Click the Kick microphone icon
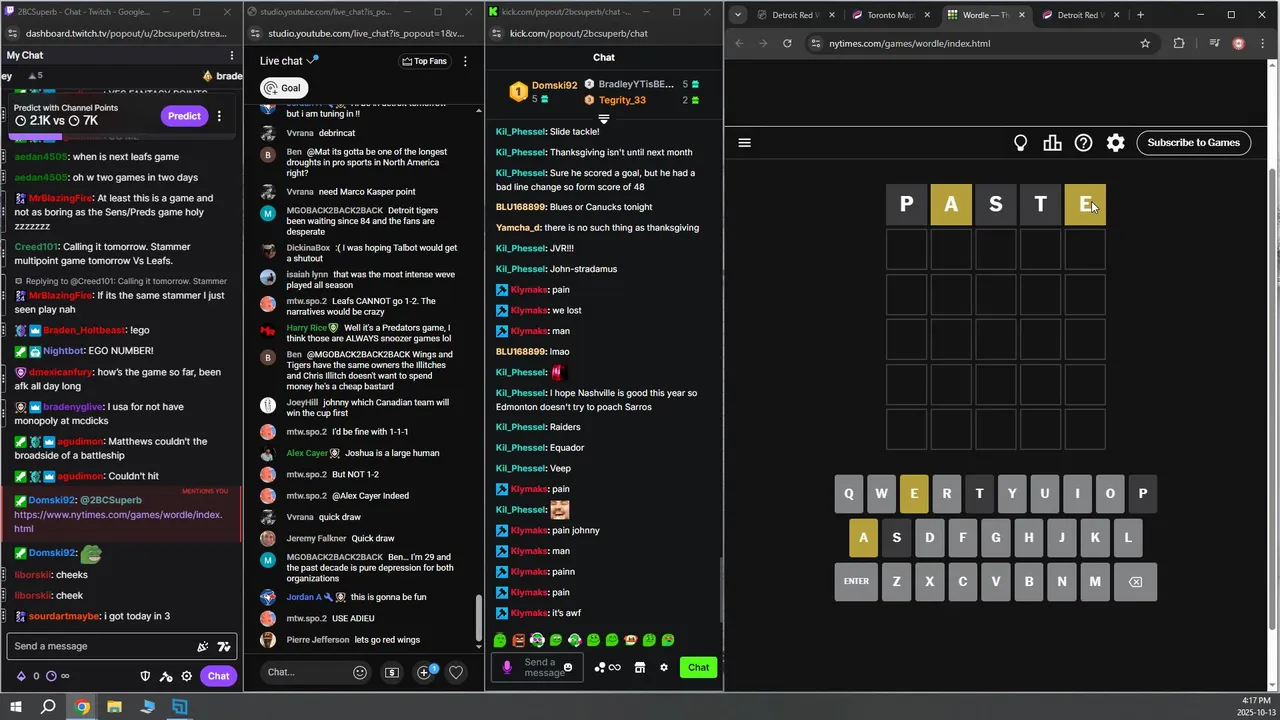The height and width of the screenshot is (720, 1280). 507,667
